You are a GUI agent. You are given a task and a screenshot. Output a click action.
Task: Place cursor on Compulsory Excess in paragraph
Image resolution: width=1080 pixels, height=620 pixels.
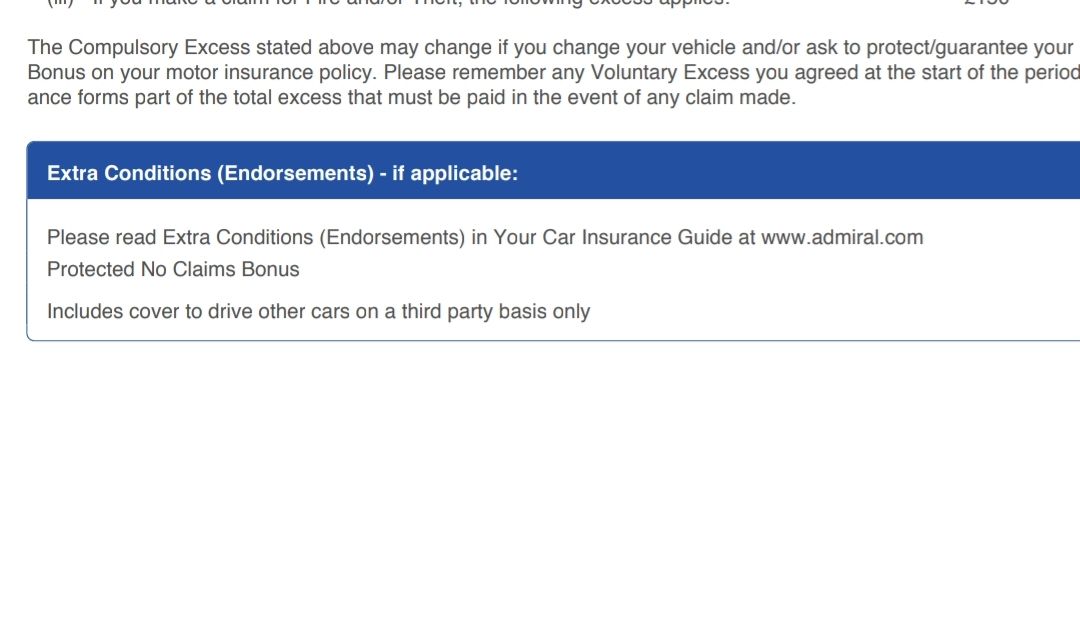click(159, 48)
